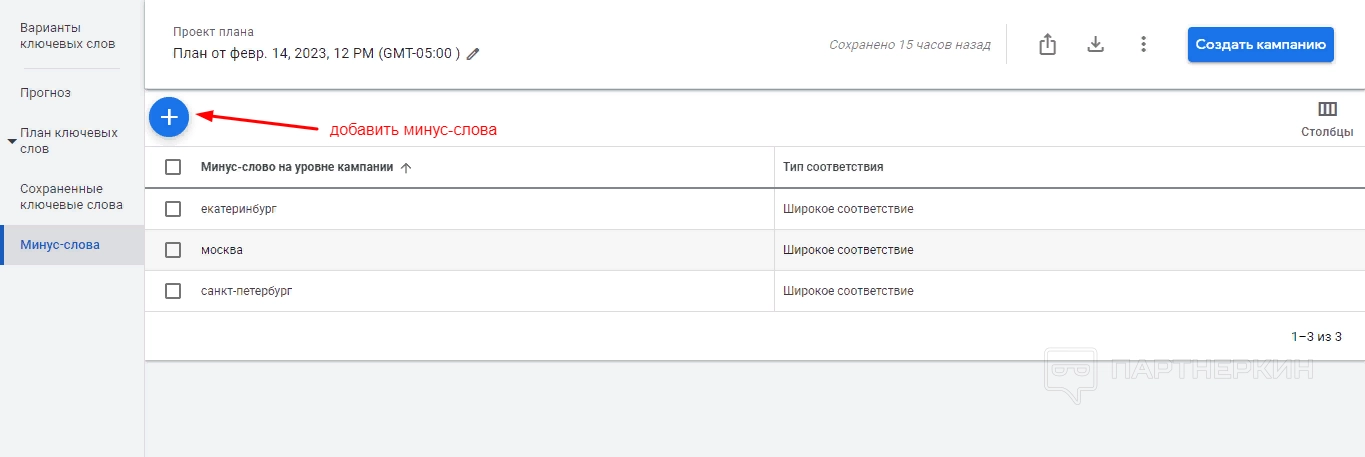Open Варианты ключевых слов section

(x=67, y=36)
